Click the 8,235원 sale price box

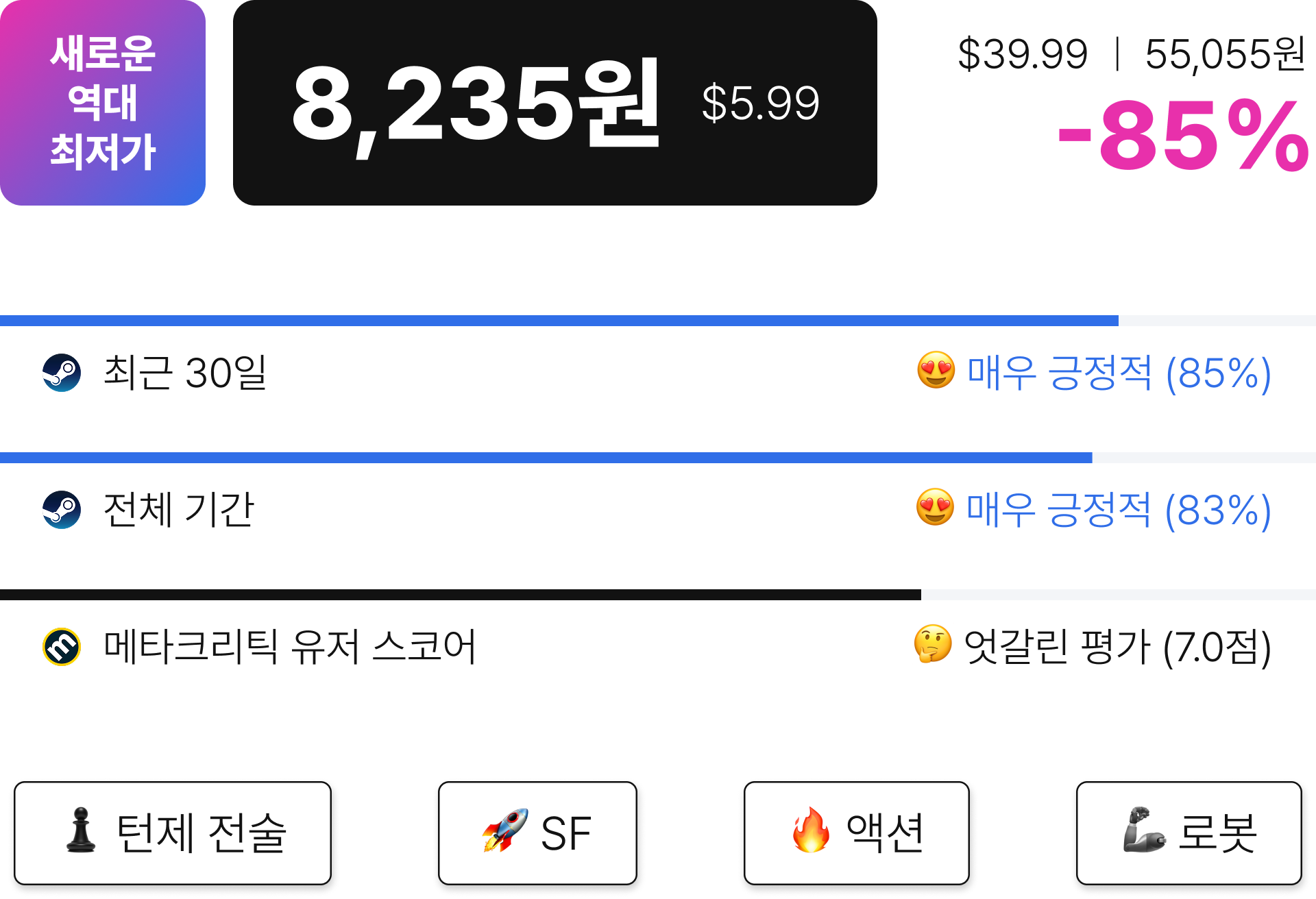[x=555, y=103]
